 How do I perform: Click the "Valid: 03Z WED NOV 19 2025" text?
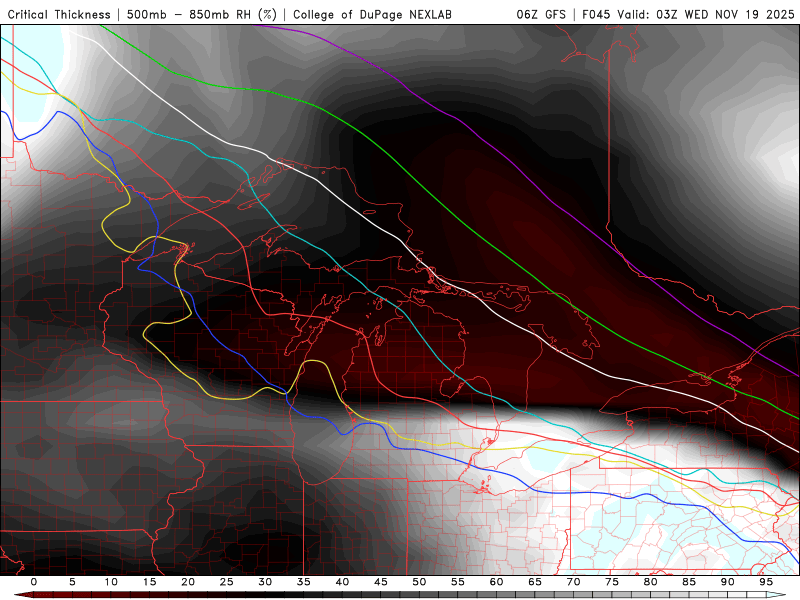[706, 14]
